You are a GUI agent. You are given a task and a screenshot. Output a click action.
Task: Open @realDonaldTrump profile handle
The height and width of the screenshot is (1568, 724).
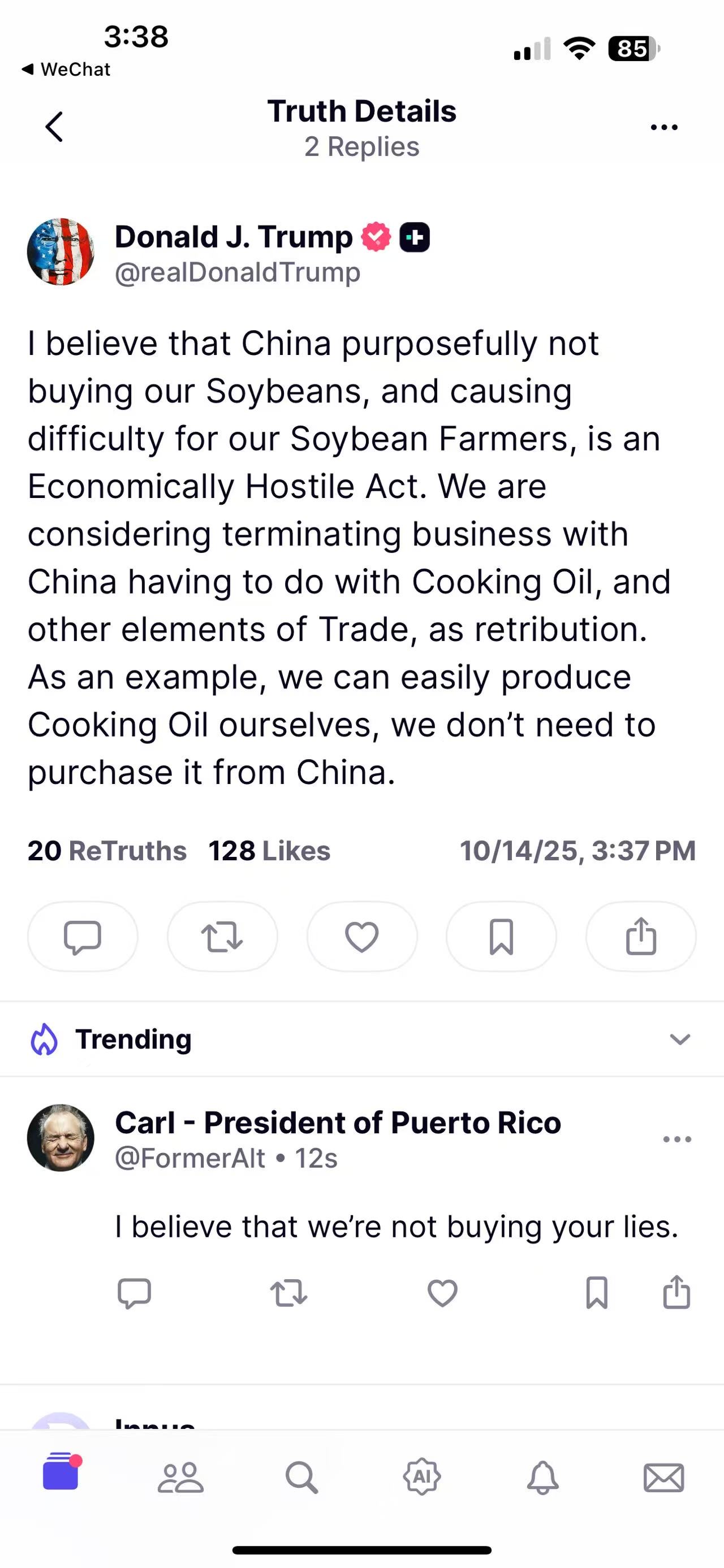[x=238, y=272]
